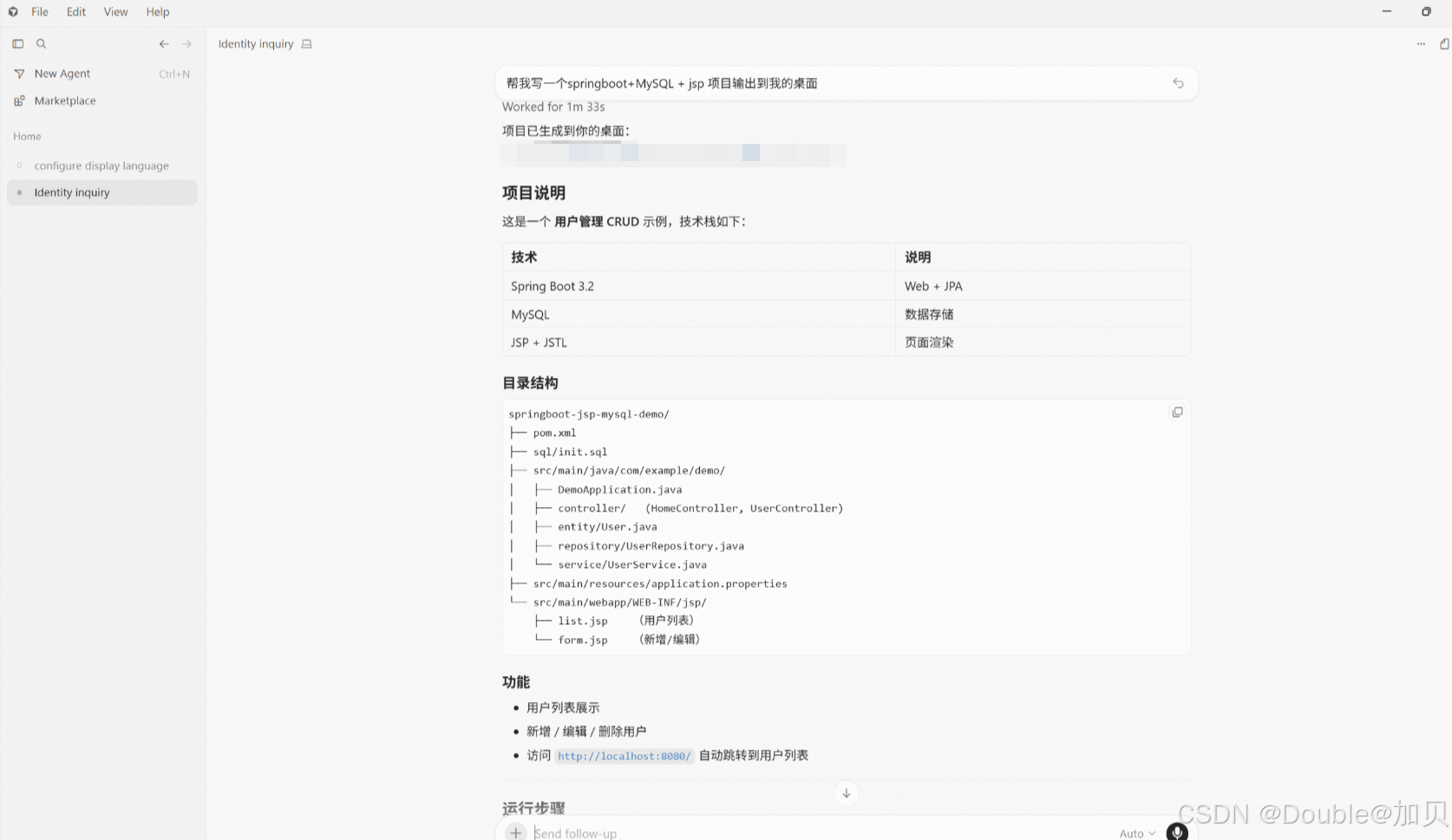Jump to bottom with down arrow
Viewport: 1452px width, 840px height.
click(846, 793)
